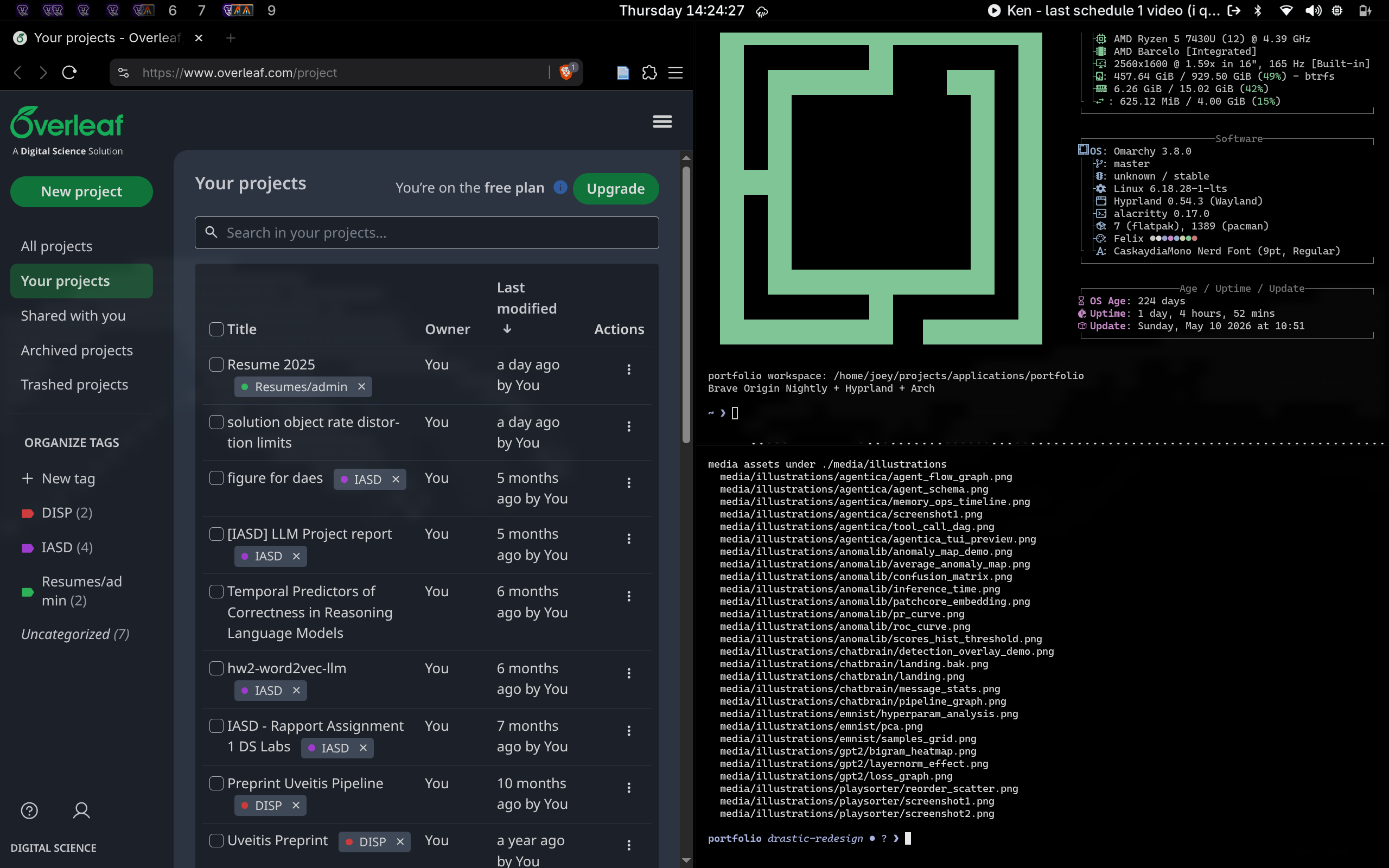Select All projects in sidebar

81,246
